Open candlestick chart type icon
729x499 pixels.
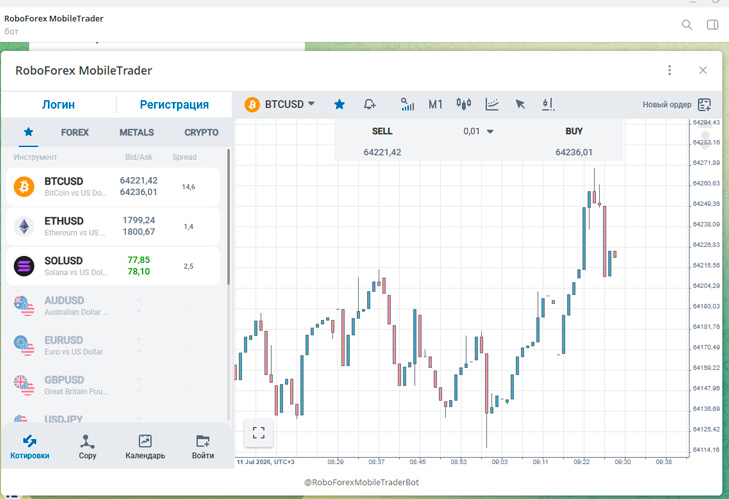(464, 104)
